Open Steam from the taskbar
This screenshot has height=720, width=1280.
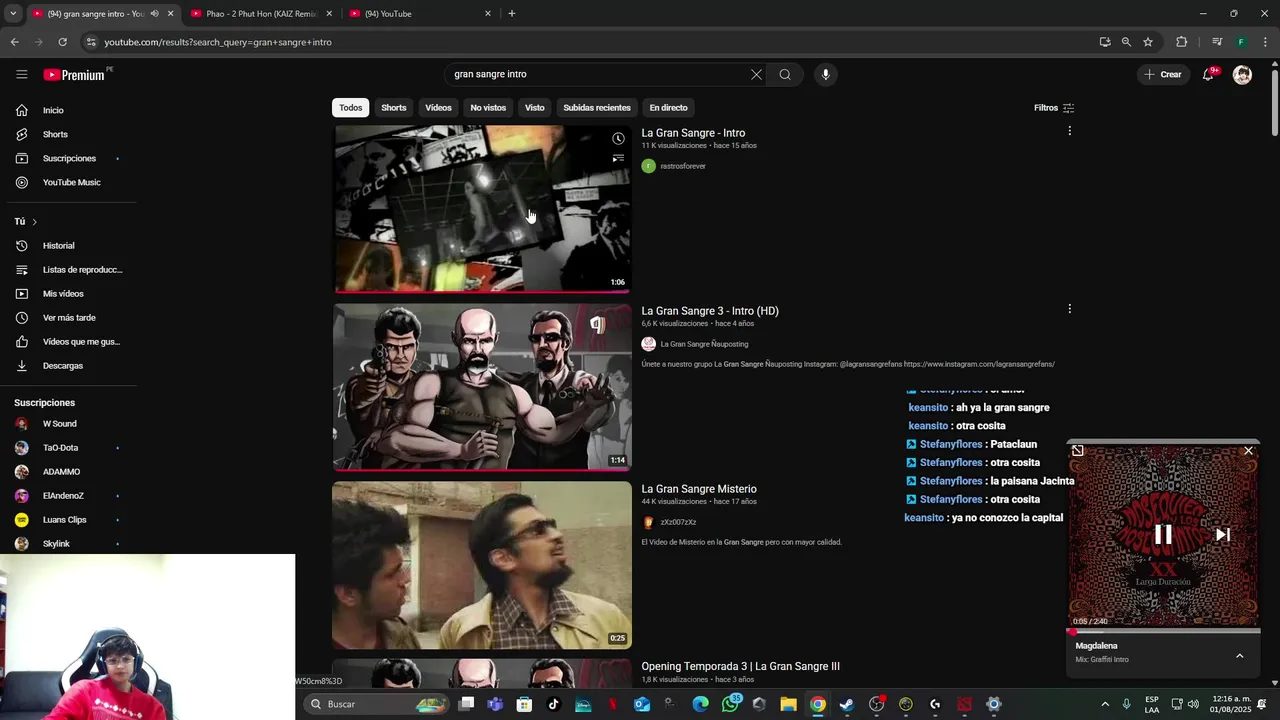pyautogui.click(x=847, y=704)
